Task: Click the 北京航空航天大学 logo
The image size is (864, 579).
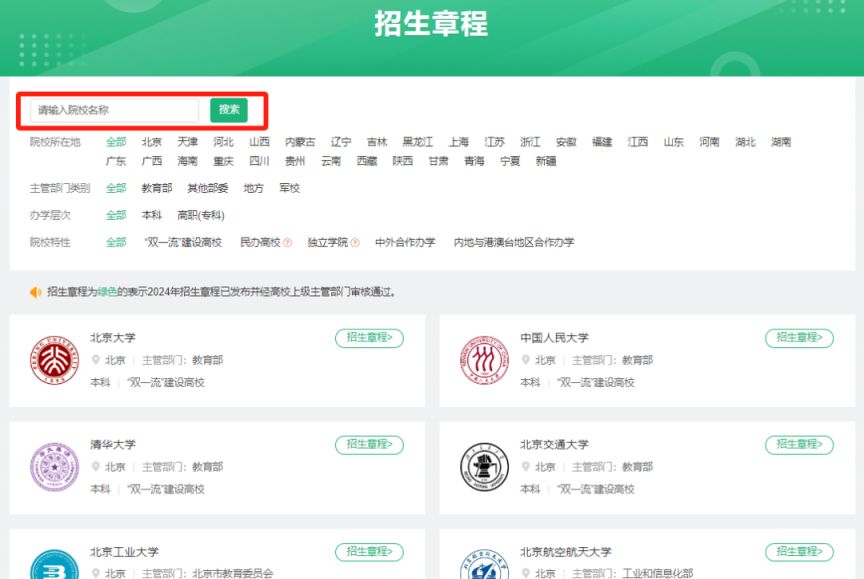Action: 484,565
